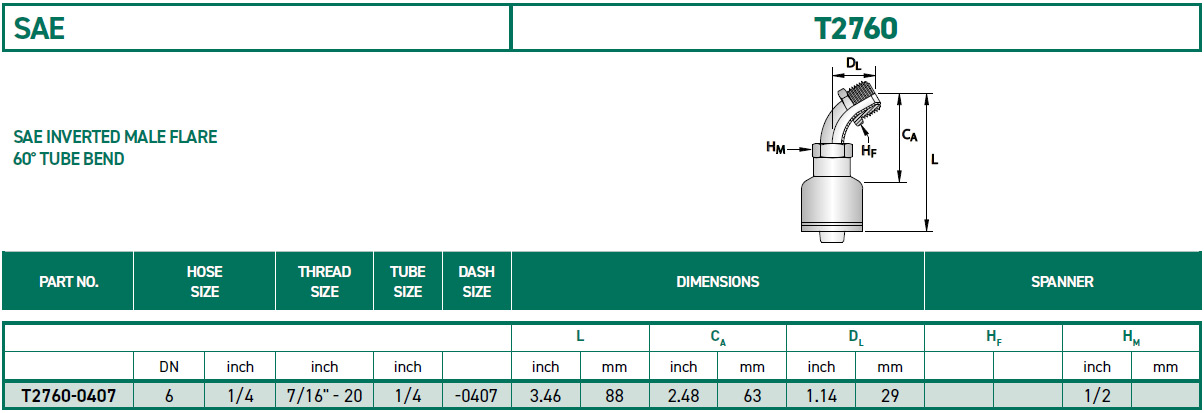The image size is (1204, 413).
Task: Click the CA sub-header in the table
Action: pyautogui.click(x=718, y=338)
